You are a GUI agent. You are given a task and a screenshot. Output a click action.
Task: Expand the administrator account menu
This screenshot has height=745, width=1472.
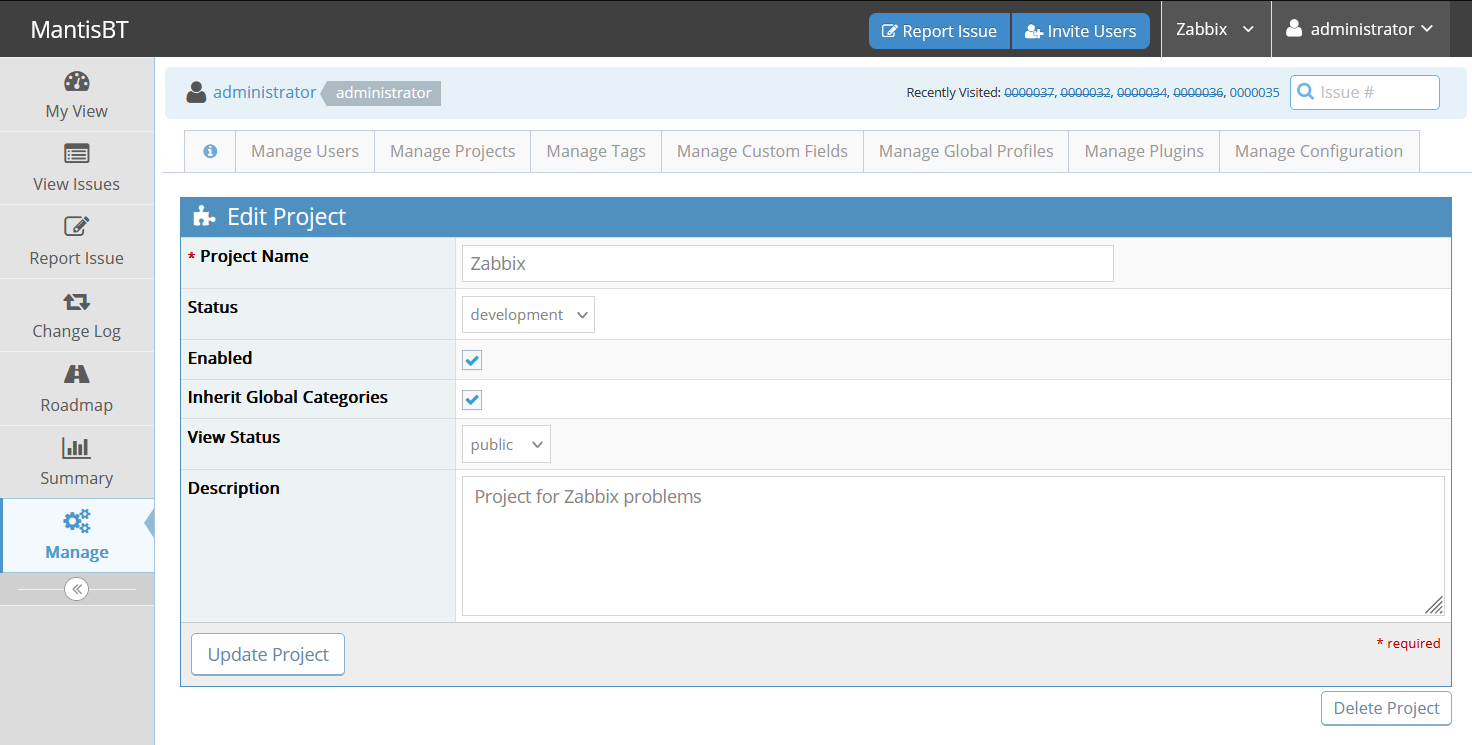pos(1360,29)
